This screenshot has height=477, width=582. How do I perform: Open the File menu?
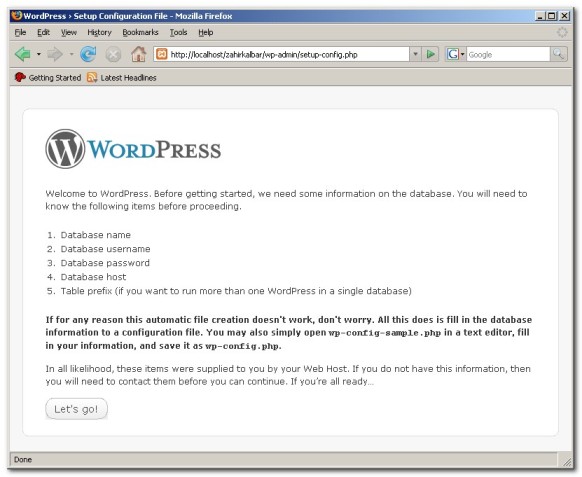20,32
